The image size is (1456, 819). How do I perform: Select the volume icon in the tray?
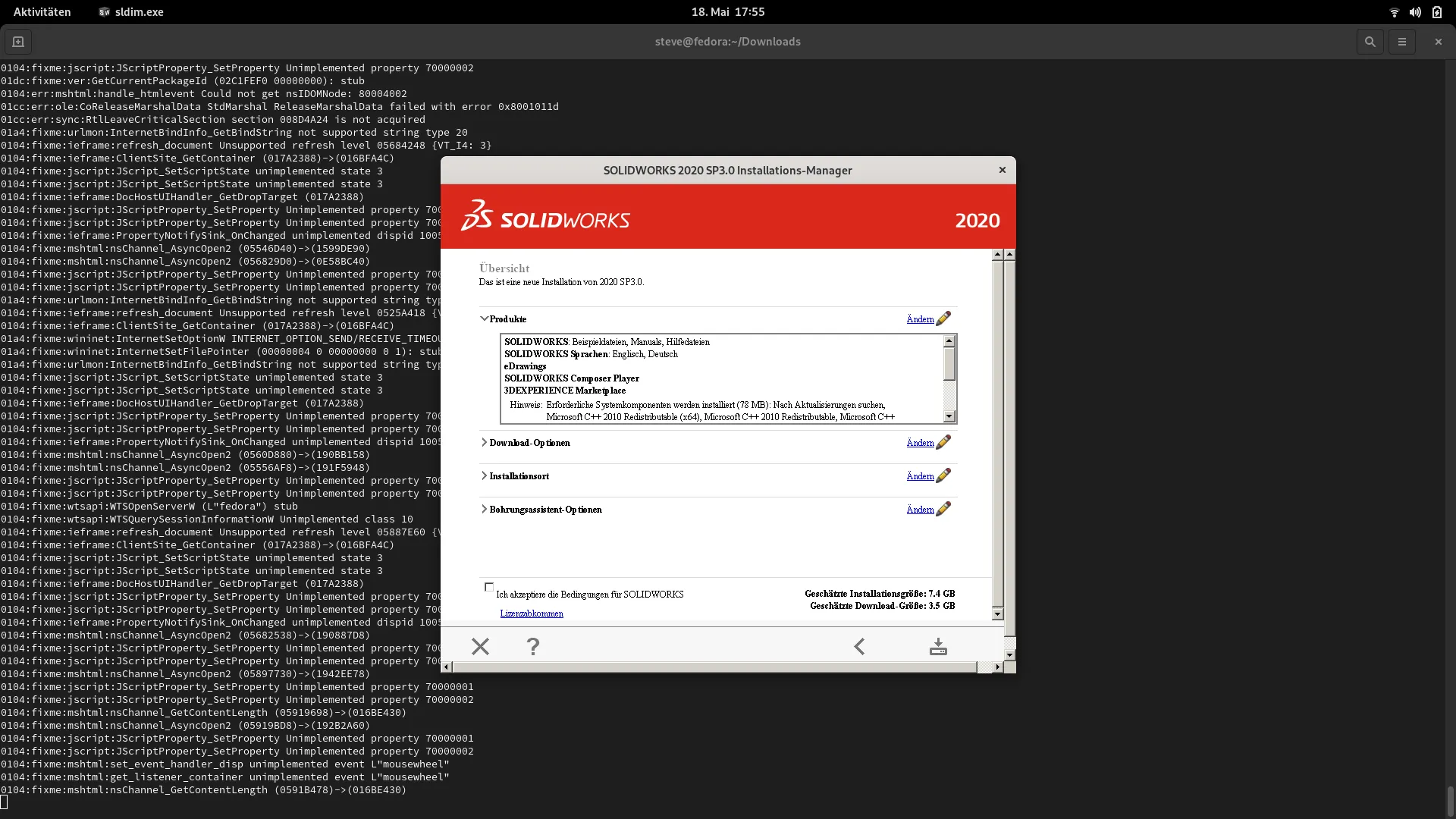point(1415,12)
